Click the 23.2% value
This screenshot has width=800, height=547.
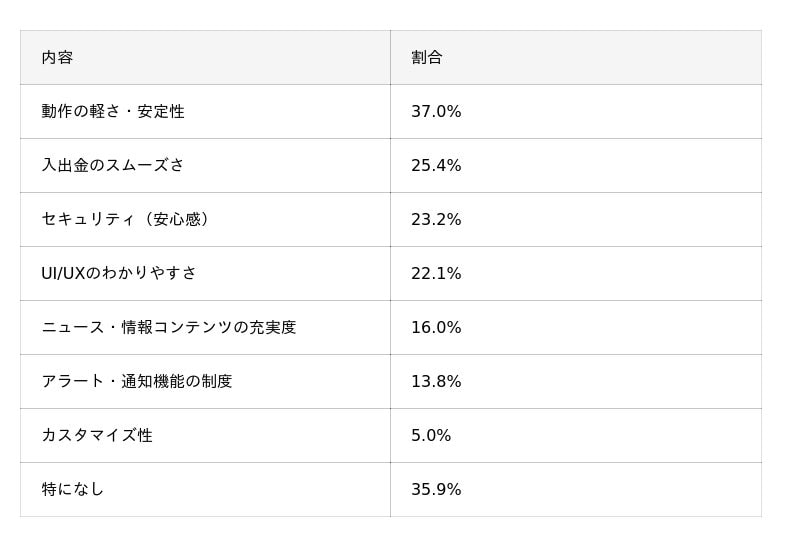(x=436, y=220)
